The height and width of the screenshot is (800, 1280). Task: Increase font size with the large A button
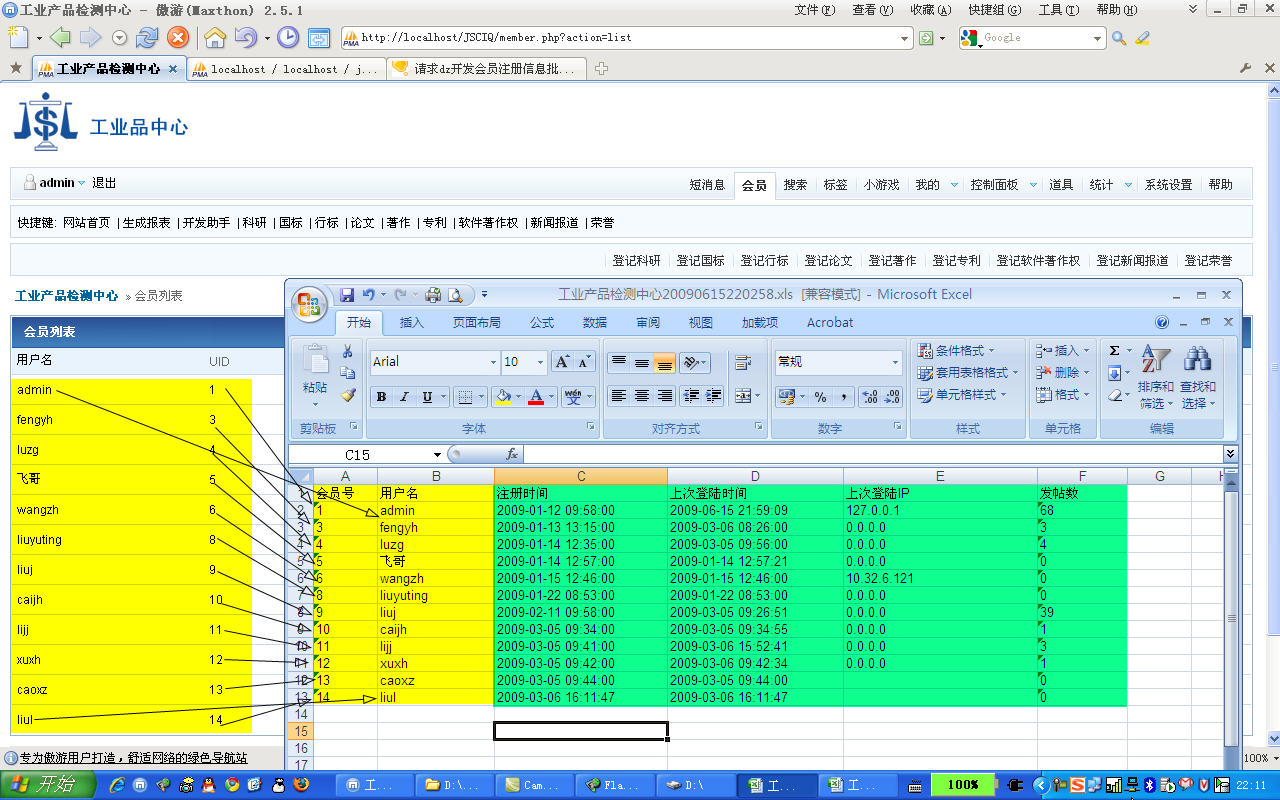[562, 362]
